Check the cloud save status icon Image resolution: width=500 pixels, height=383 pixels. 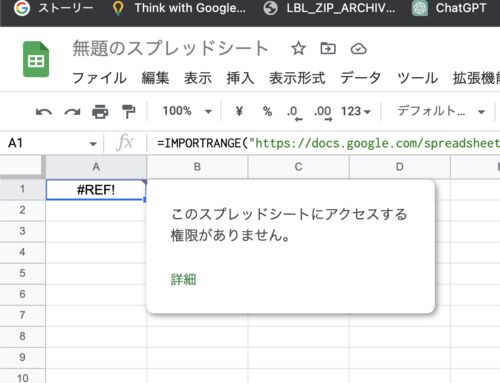pos(359,49)
